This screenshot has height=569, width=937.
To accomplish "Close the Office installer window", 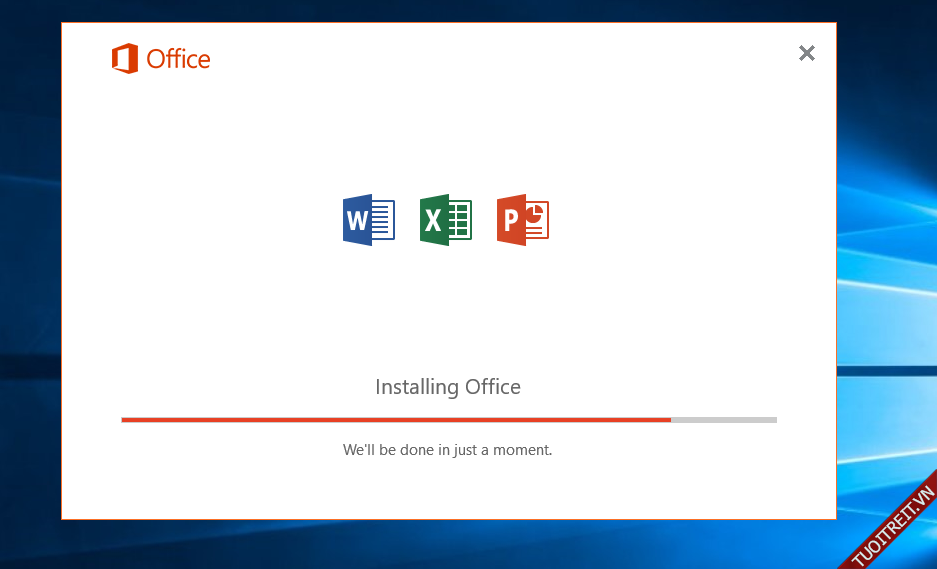I will (807, 54).
